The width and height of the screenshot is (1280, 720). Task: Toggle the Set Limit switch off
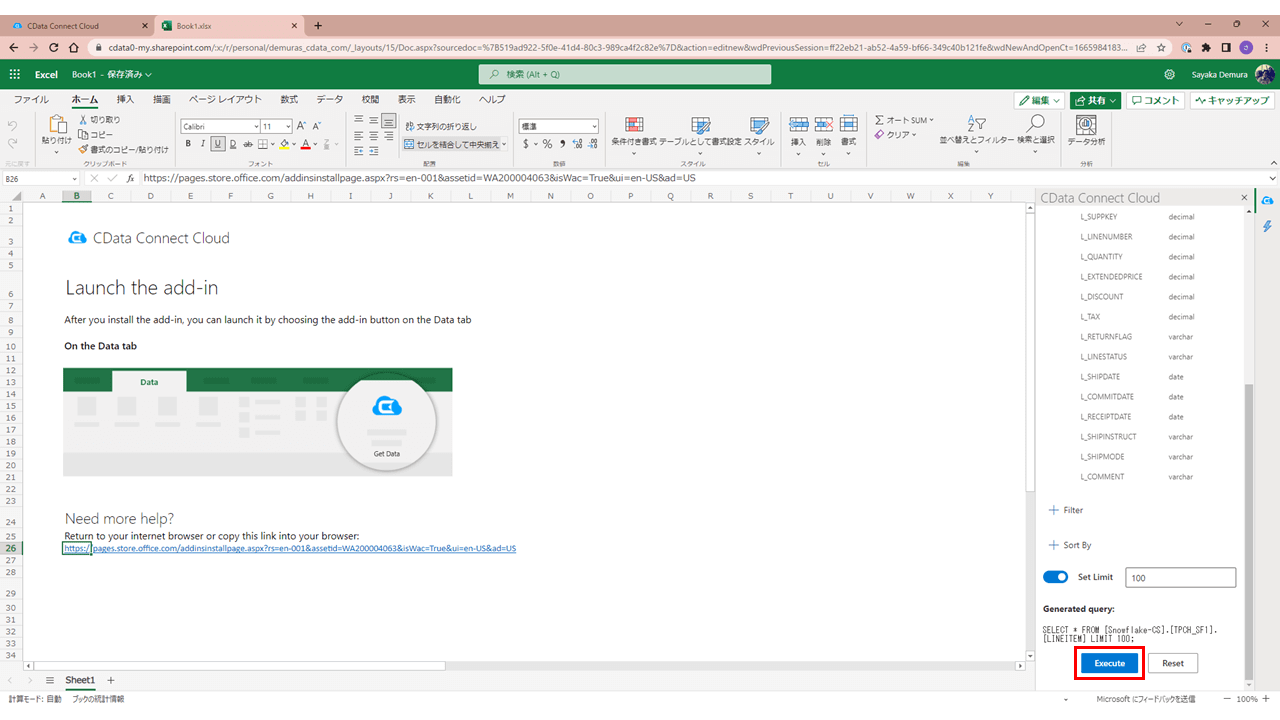[1055, 577]
